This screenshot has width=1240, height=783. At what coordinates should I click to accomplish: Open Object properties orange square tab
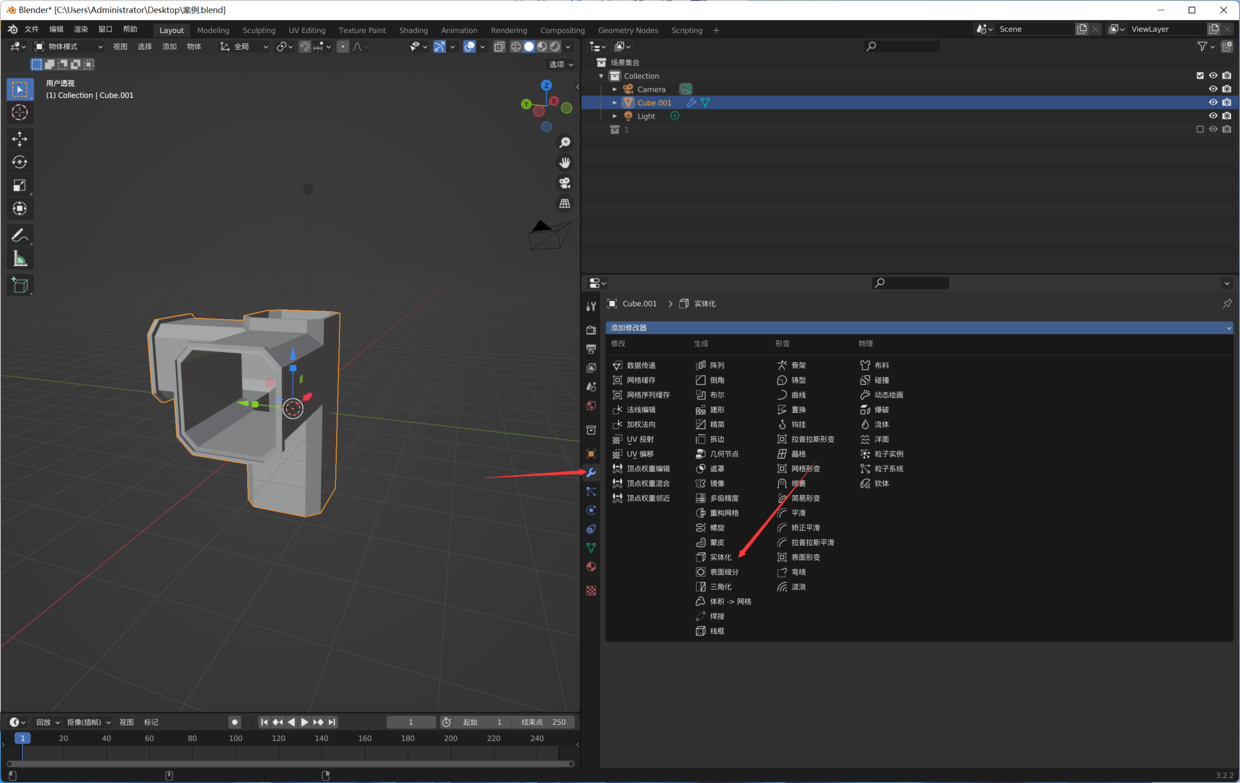591,454
